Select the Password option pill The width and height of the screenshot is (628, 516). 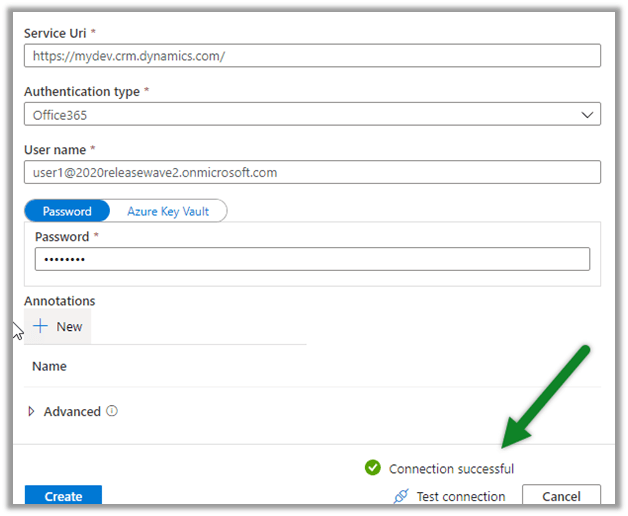pos(67,211)
